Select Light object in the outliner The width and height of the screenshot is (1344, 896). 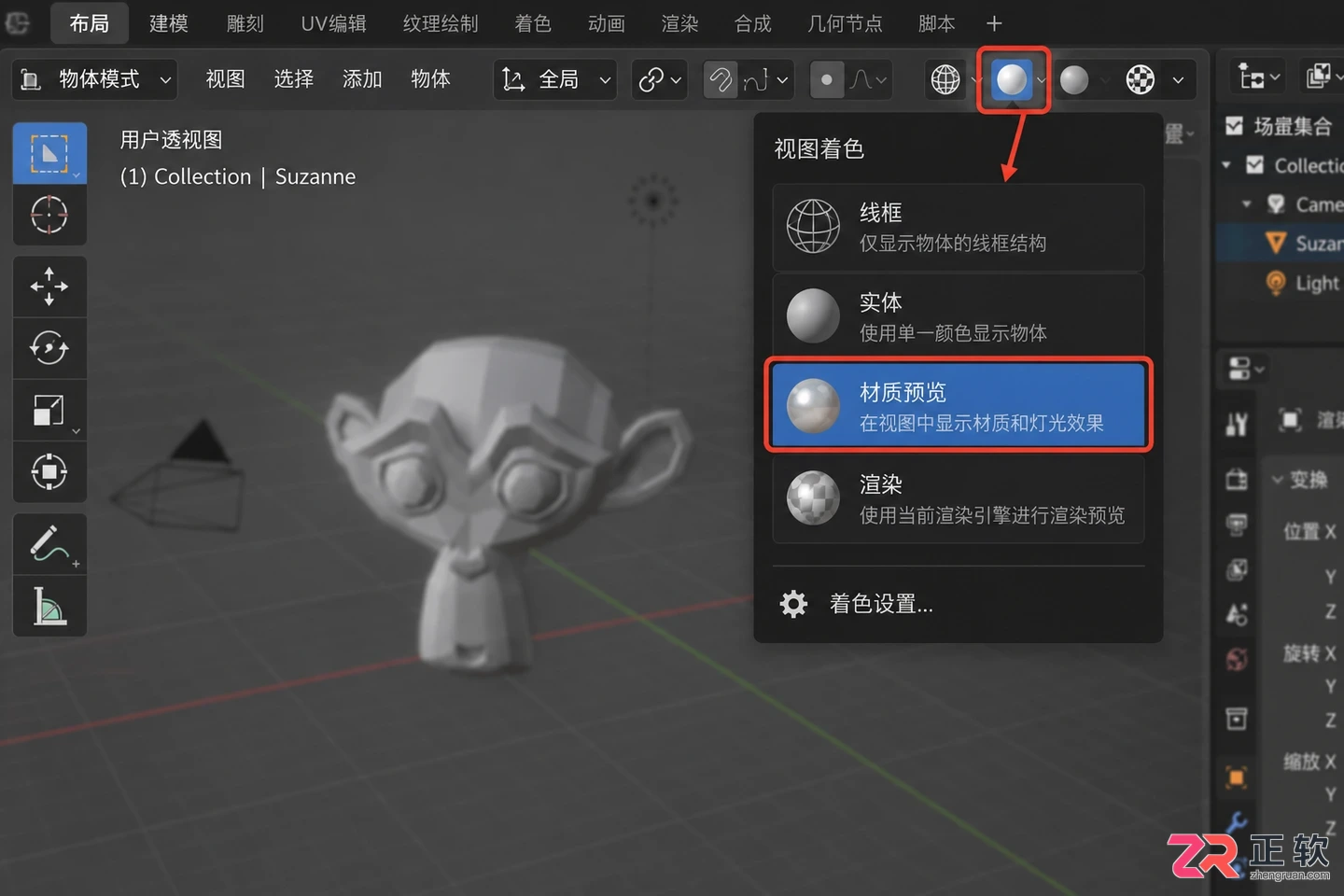pyautogui.click(x=1305, y=283)
